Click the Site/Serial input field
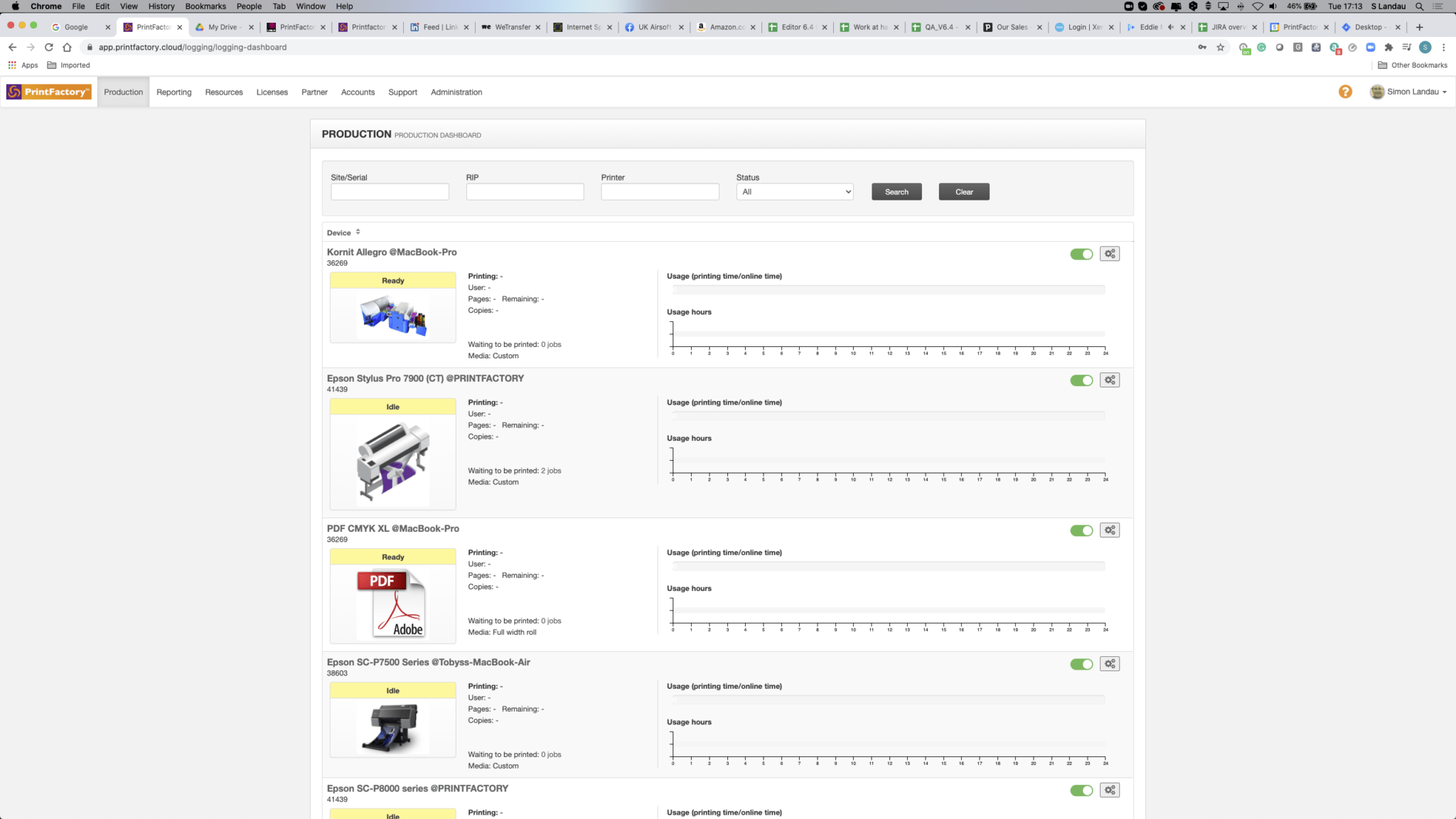Viewport: 1456px width, 819px height. pos(389,191)
